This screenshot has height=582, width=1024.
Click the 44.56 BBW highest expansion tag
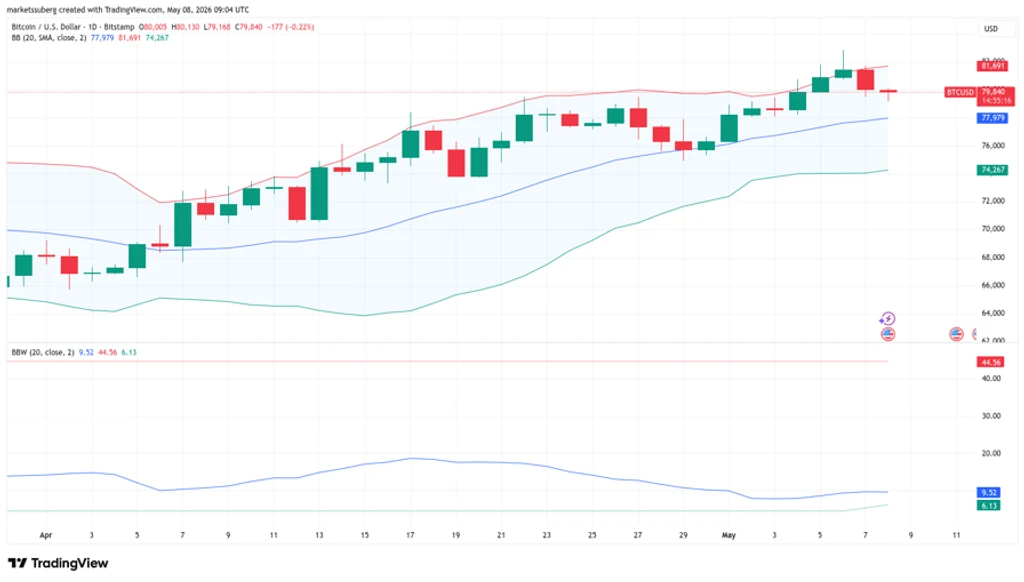pos(990,362)
